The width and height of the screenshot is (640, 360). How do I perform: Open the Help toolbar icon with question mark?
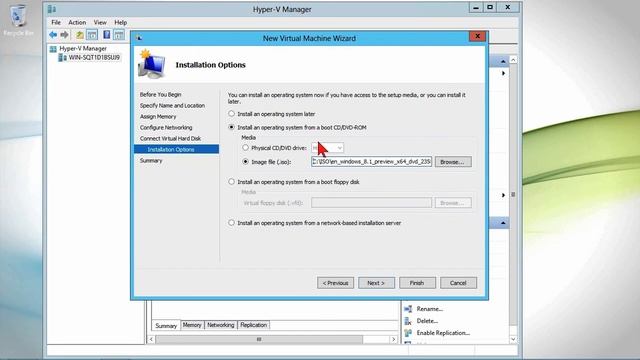107,35
